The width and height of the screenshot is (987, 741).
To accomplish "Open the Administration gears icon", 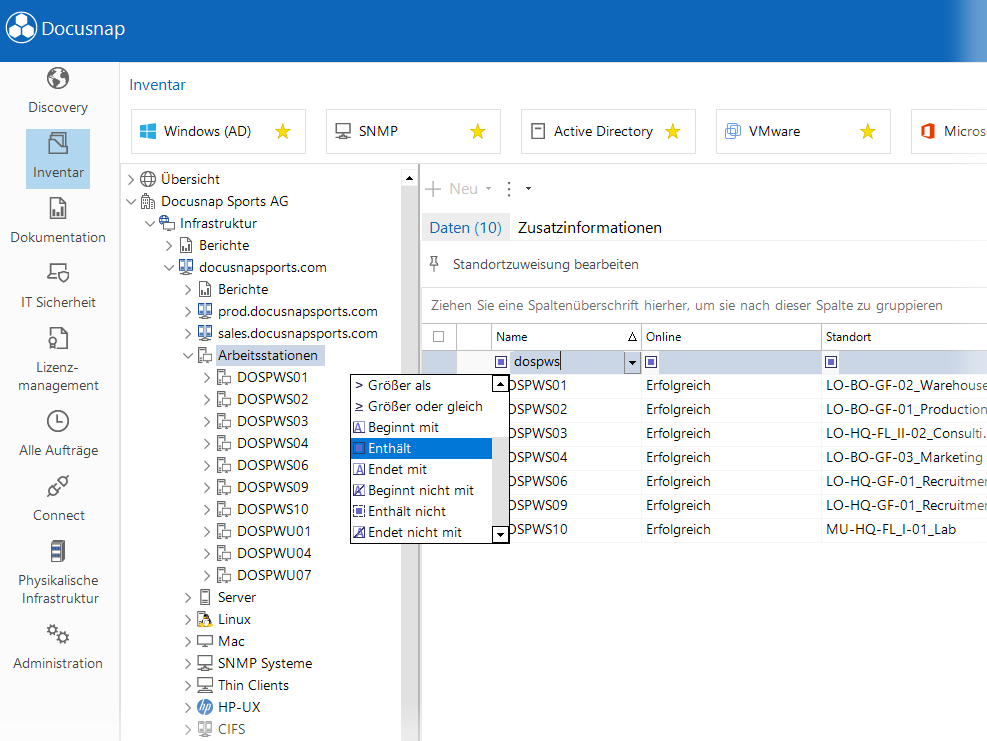I will pos(58,633).
